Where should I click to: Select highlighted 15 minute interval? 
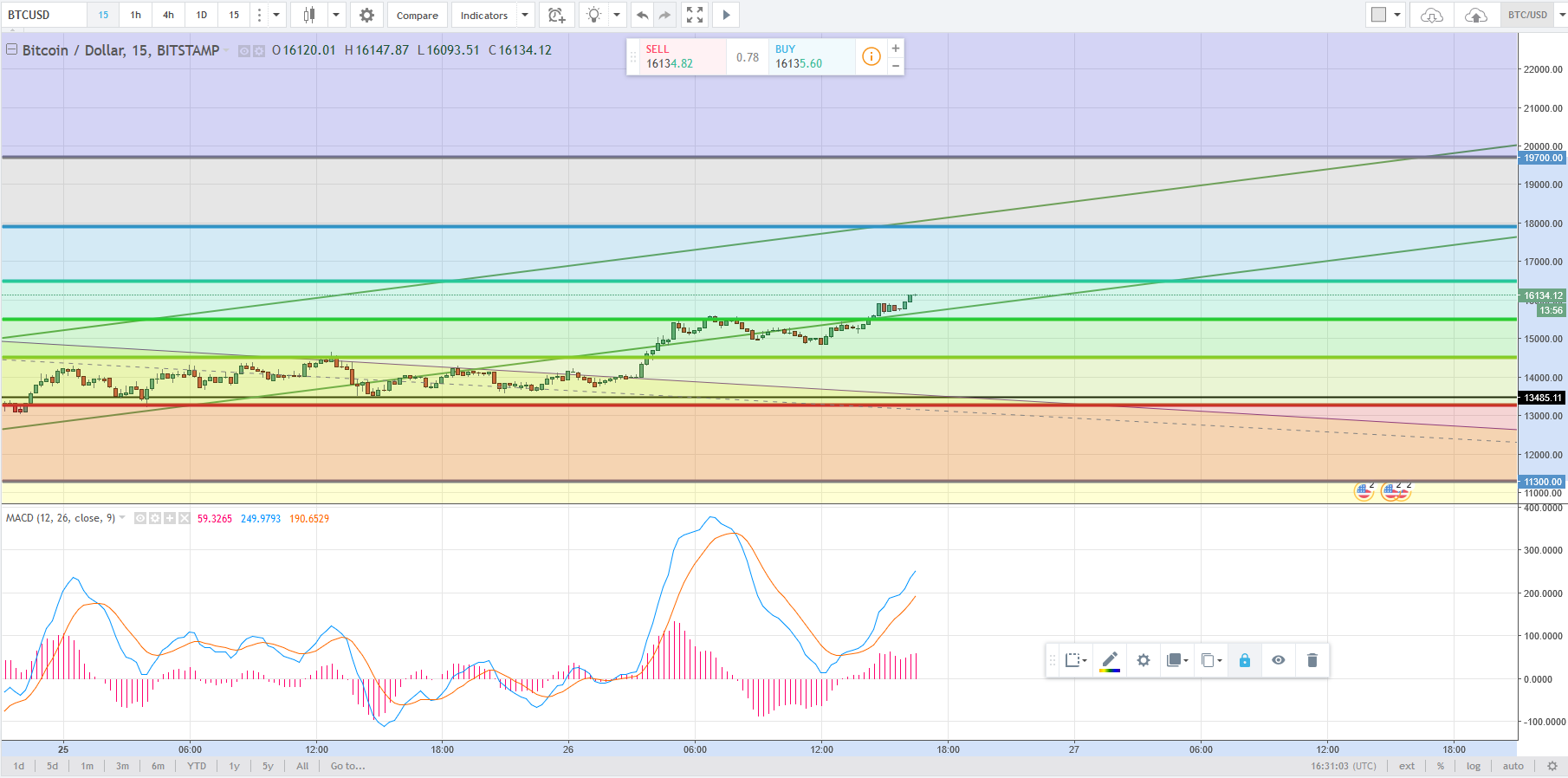point(103,15)
